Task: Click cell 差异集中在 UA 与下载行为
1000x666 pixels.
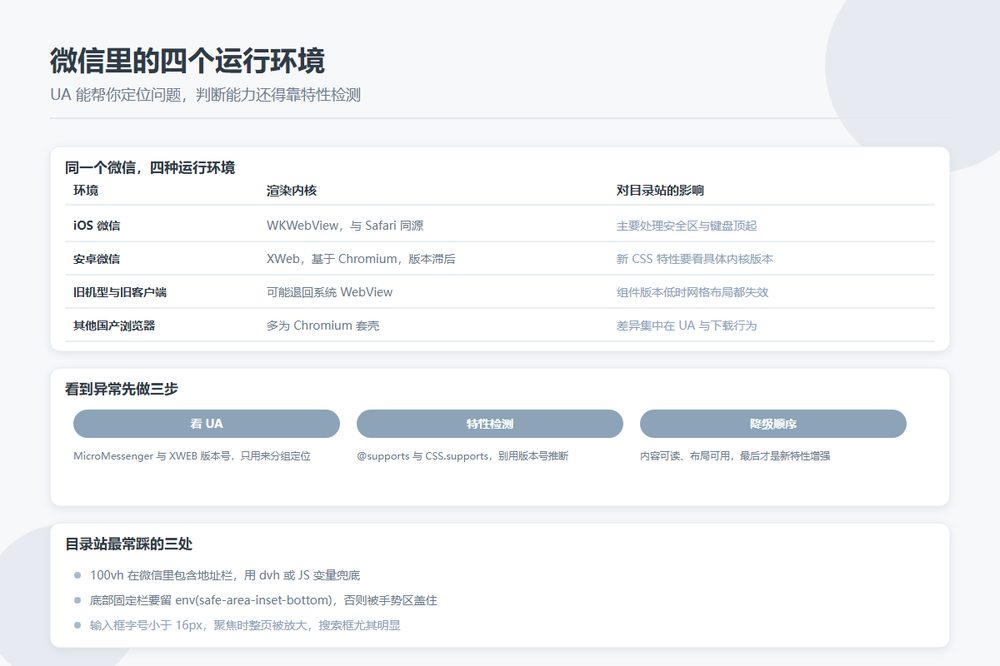Action: 686,325
